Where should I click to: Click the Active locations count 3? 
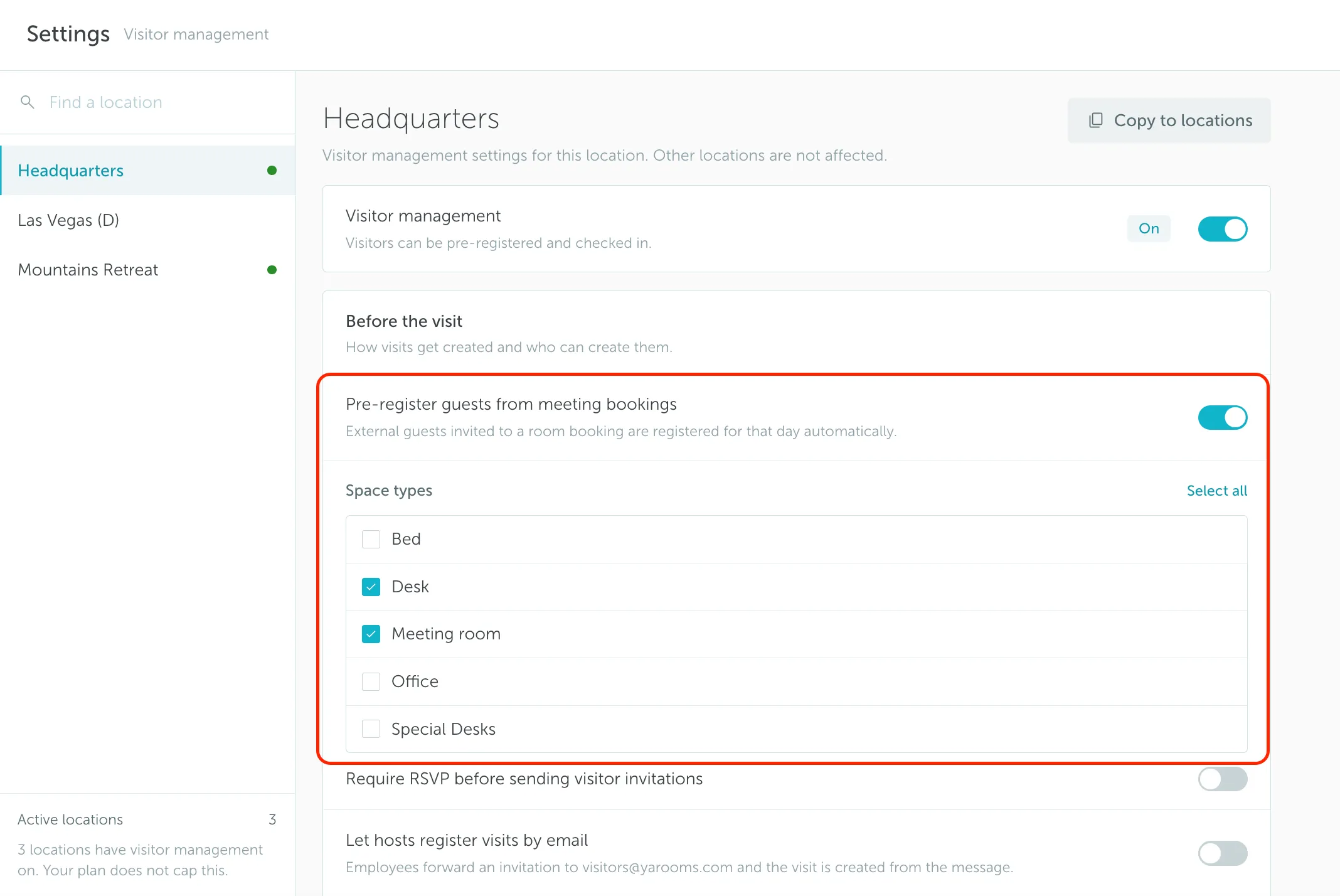[272, 819]
